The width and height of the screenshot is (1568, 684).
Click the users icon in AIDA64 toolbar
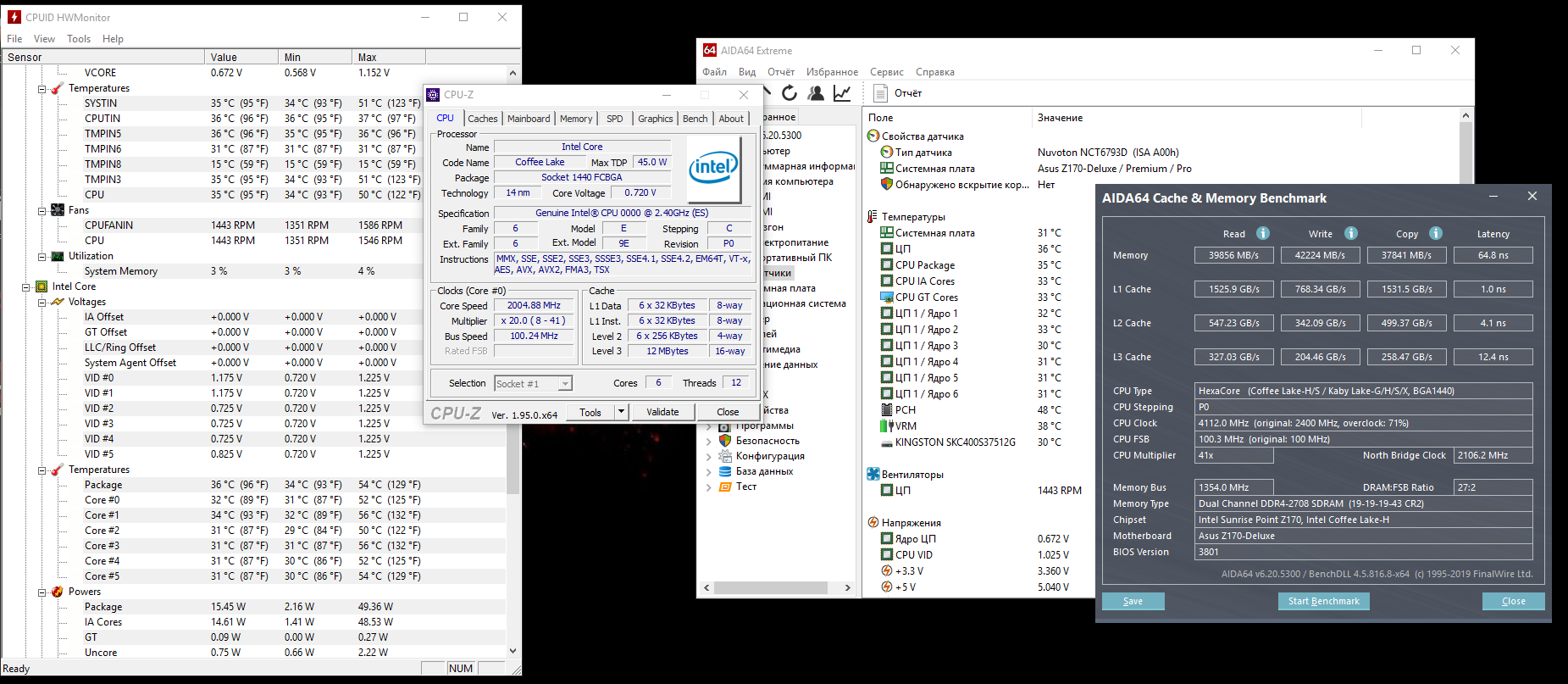click(816, 93)
